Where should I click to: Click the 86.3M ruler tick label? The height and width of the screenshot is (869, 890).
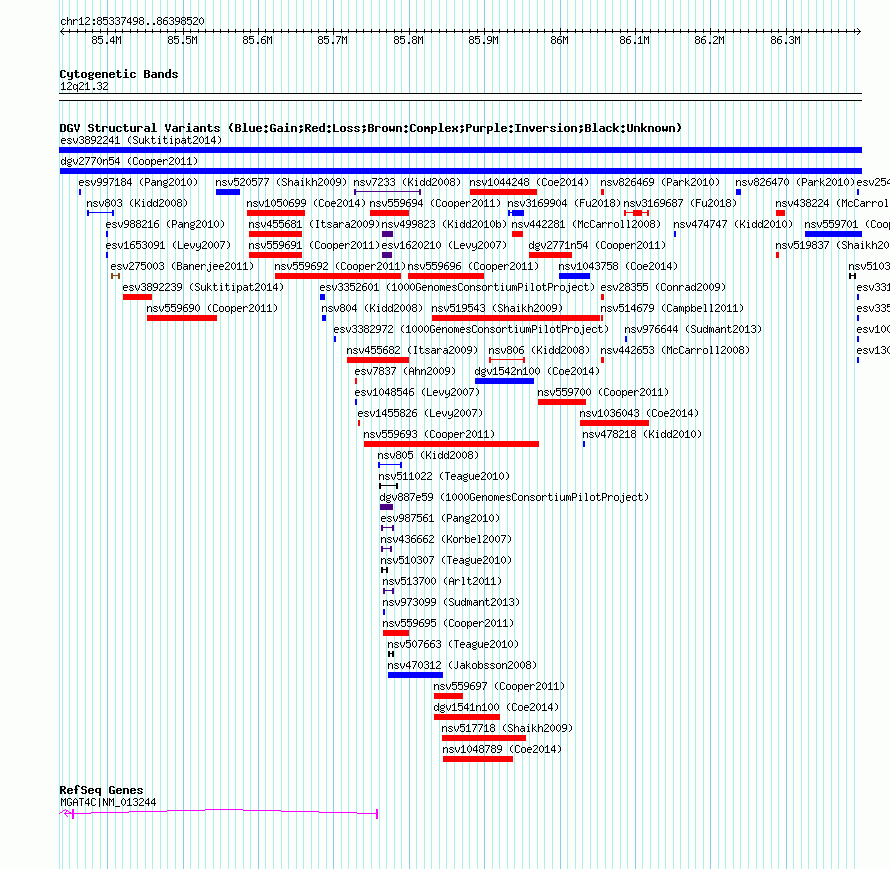pyautogui.click(x=785, y=40)
